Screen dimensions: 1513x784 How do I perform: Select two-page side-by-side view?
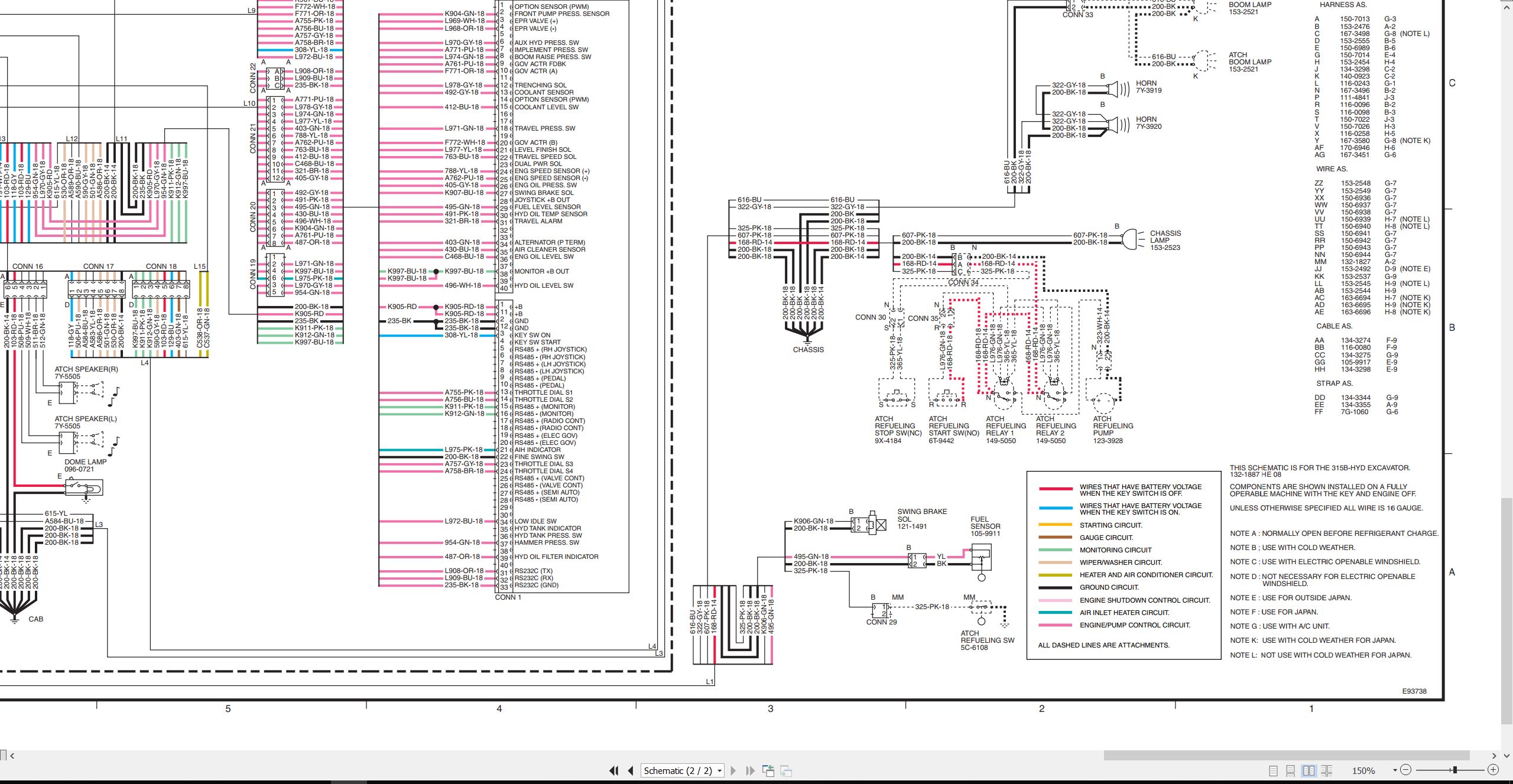click(1309, 770)
